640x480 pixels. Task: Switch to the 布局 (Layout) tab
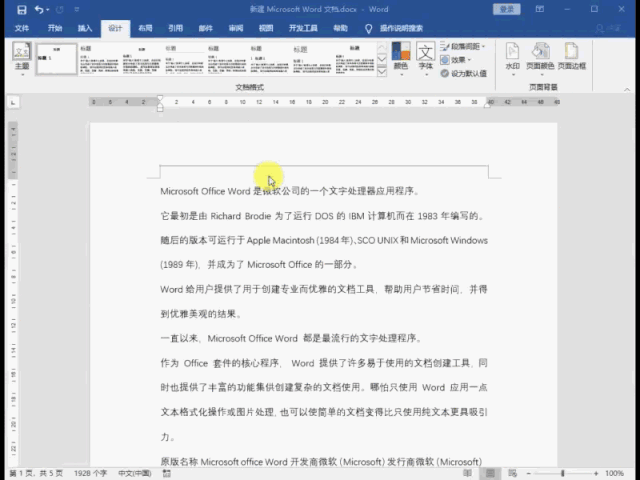pos(145,29)
